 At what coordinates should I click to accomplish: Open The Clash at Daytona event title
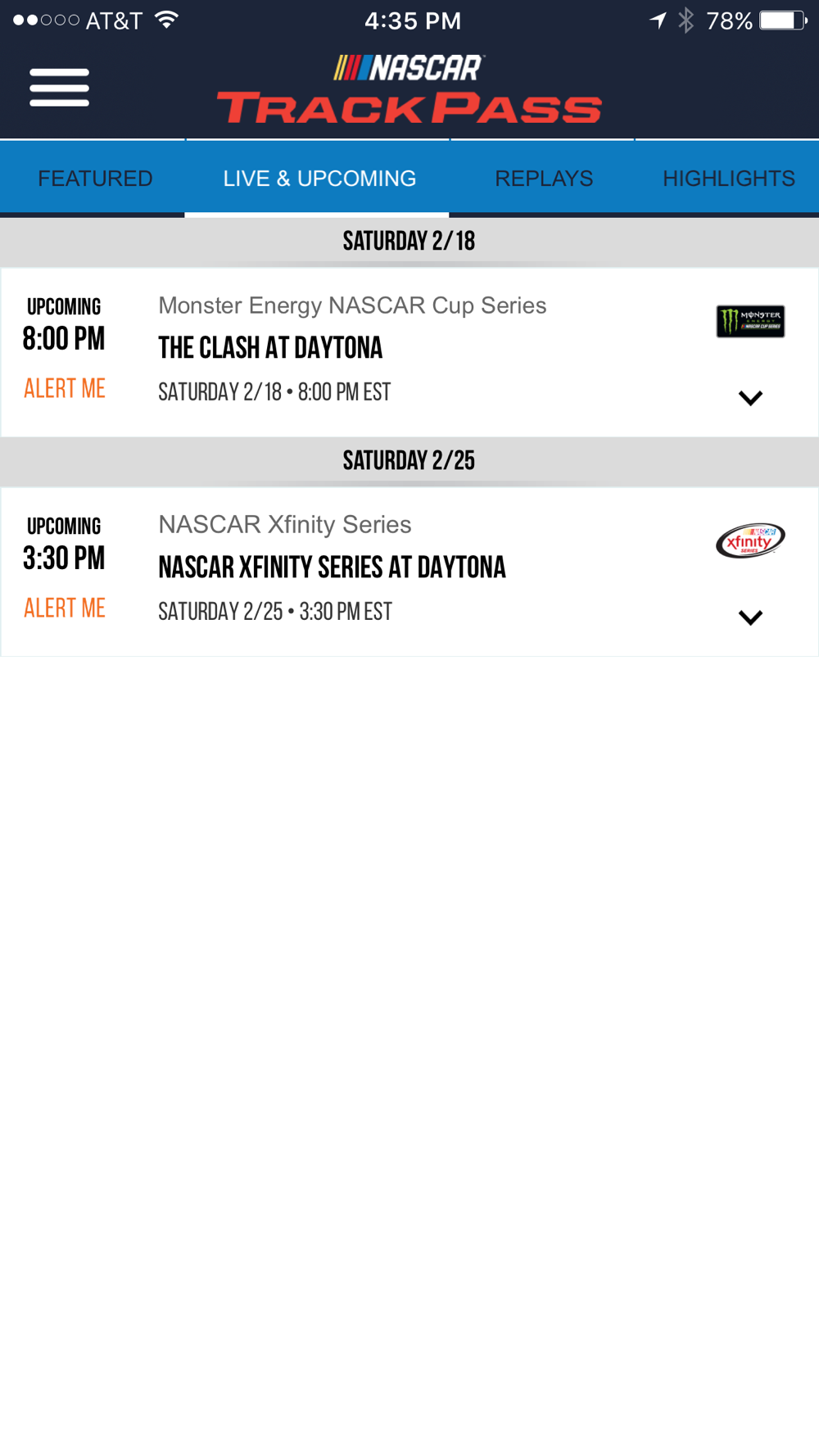click(270, 348)
